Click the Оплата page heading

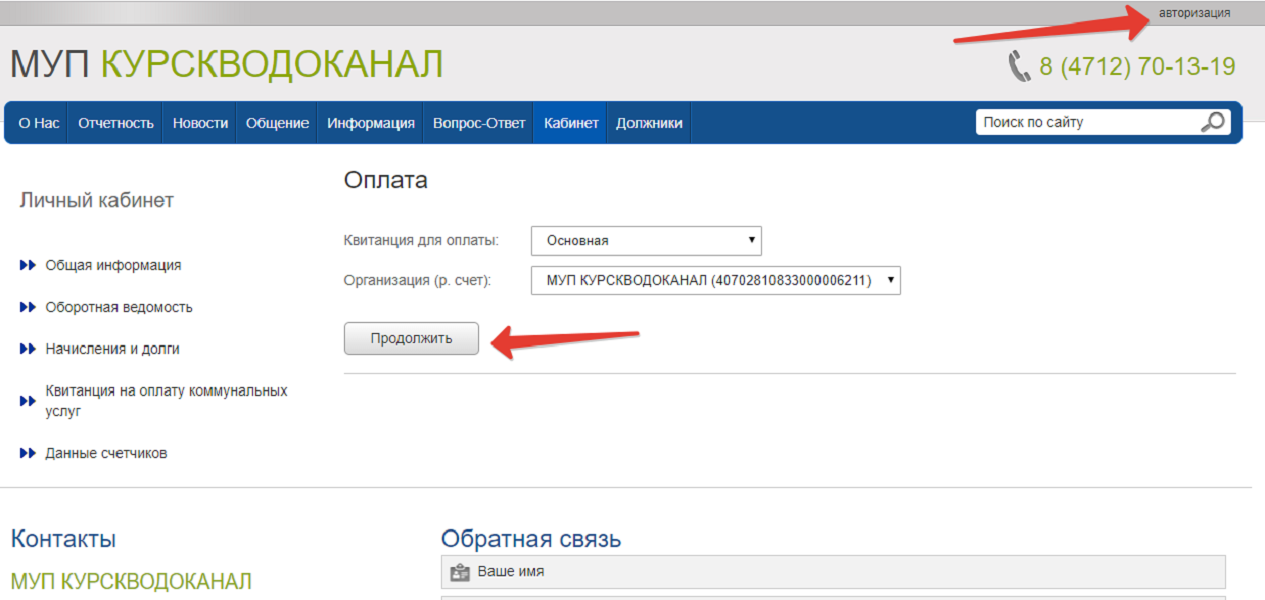385,180
